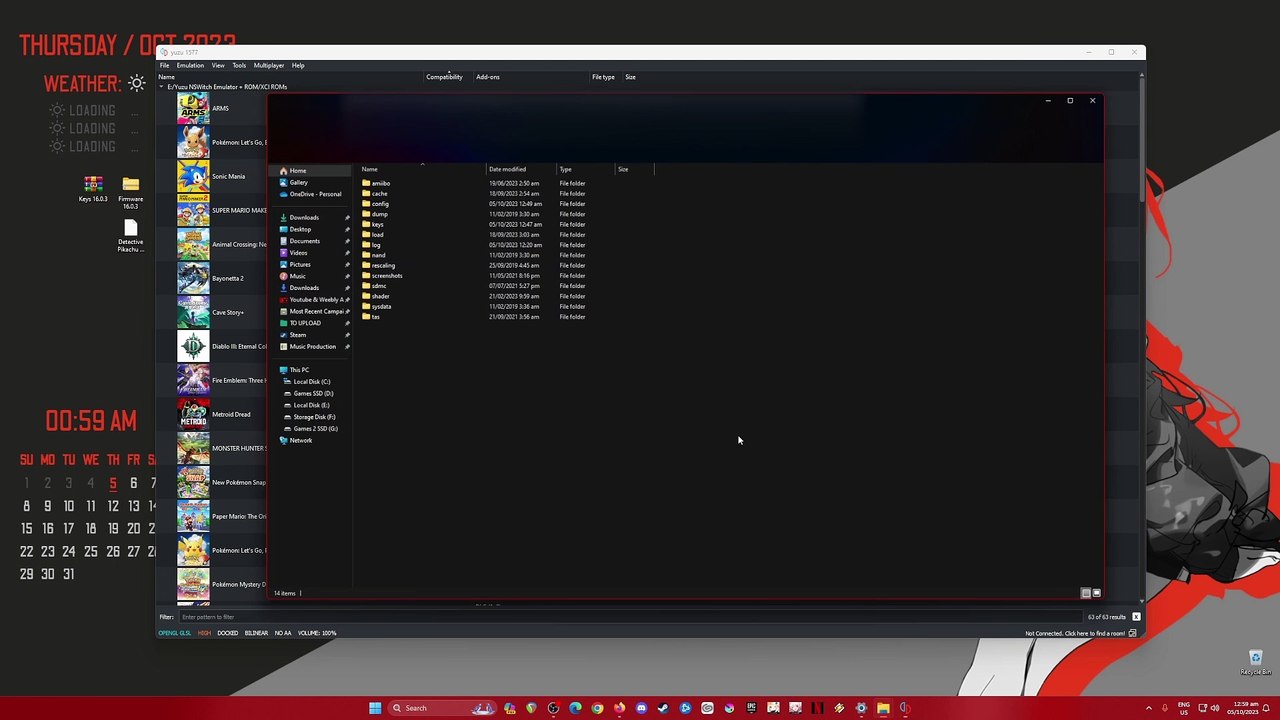Toggle BILINEAR filter in yuzu status bar

256,633
